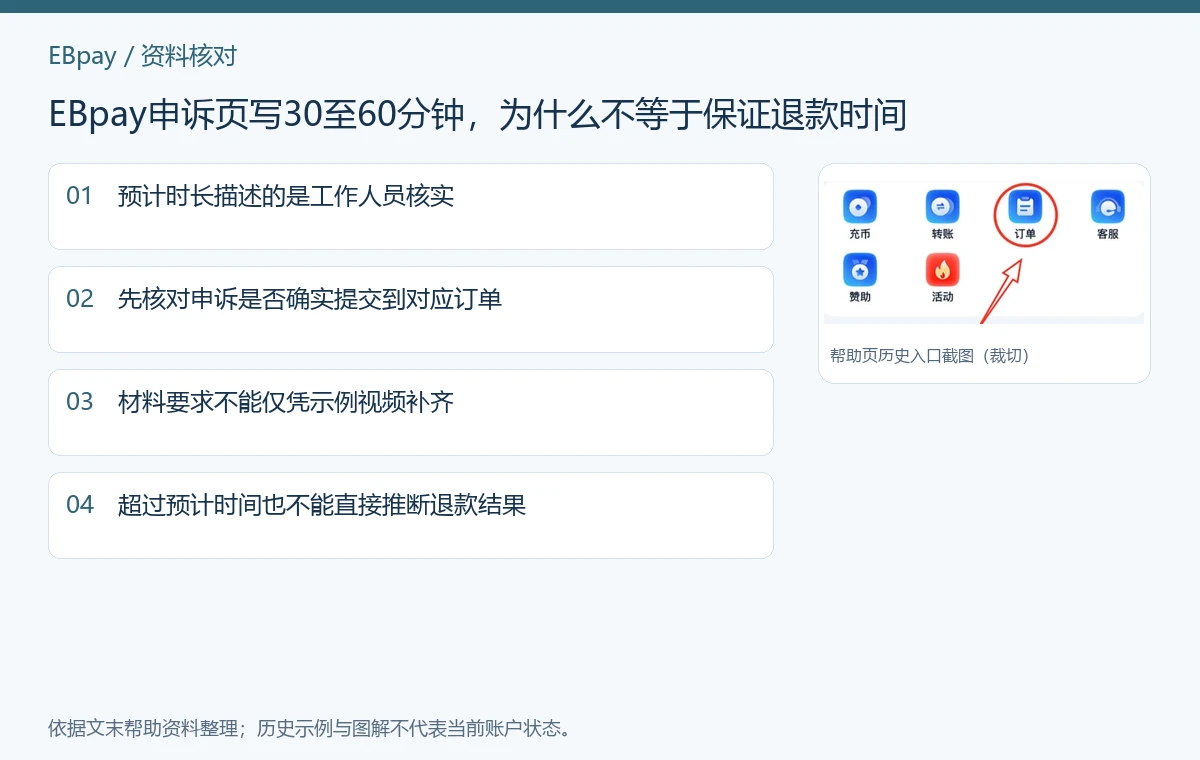Click the 客服 text label
Viewport: 1200px width, 760px height.
click(x=1108, y=234)
